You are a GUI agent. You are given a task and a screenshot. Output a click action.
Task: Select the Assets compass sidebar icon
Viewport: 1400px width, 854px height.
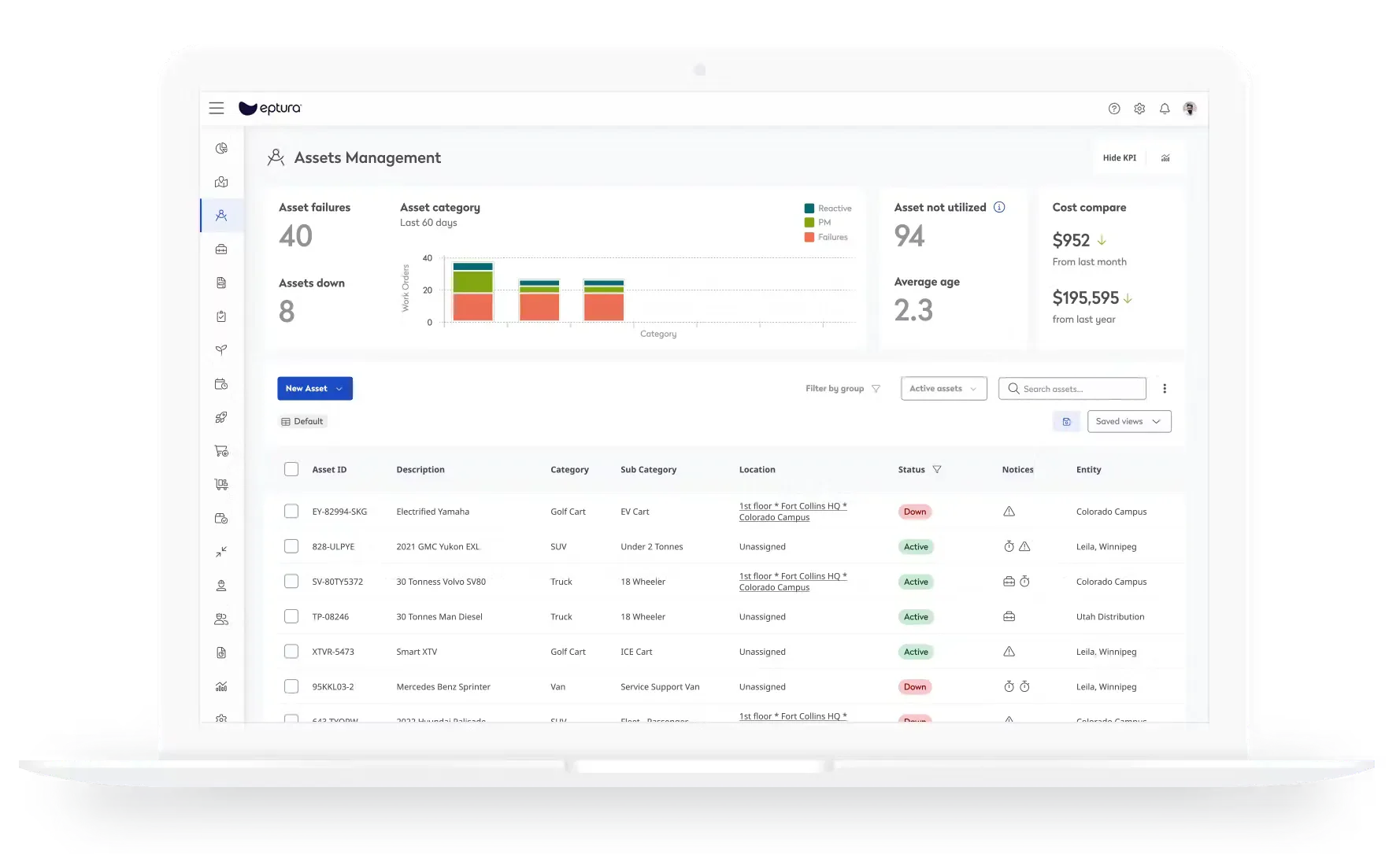[x=221, y=215]
